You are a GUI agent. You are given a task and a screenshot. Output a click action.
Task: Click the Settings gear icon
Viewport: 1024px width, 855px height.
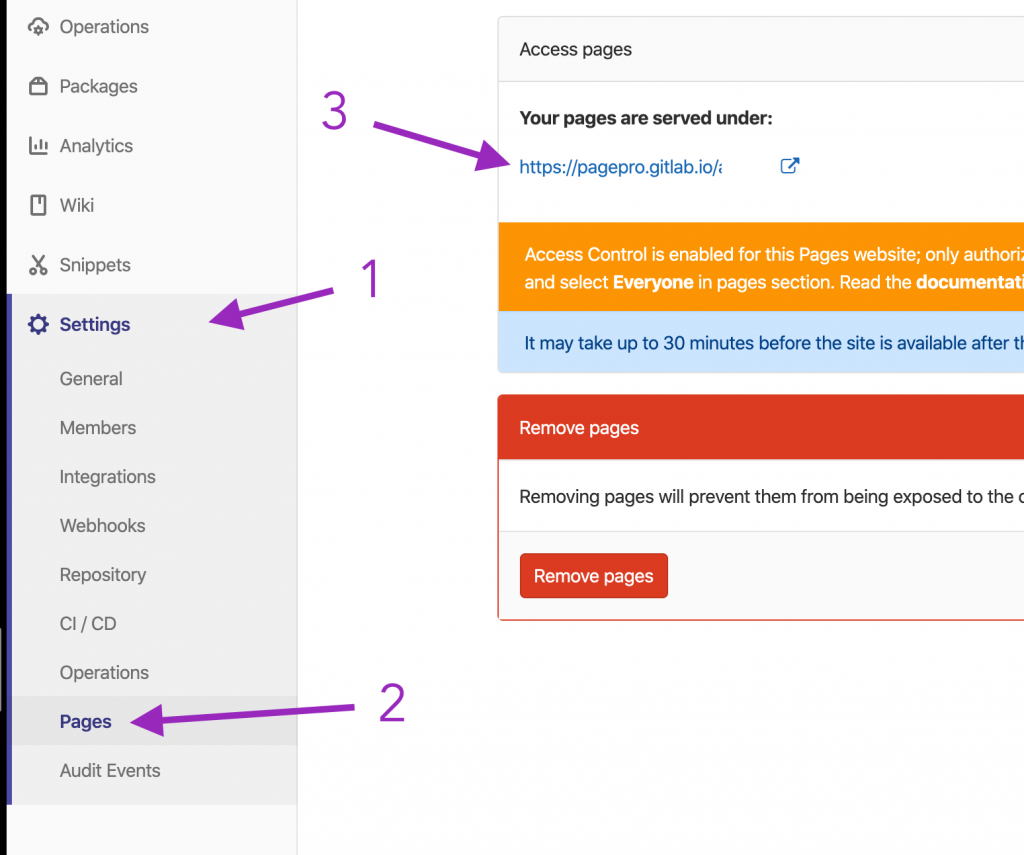coord(38,324)
